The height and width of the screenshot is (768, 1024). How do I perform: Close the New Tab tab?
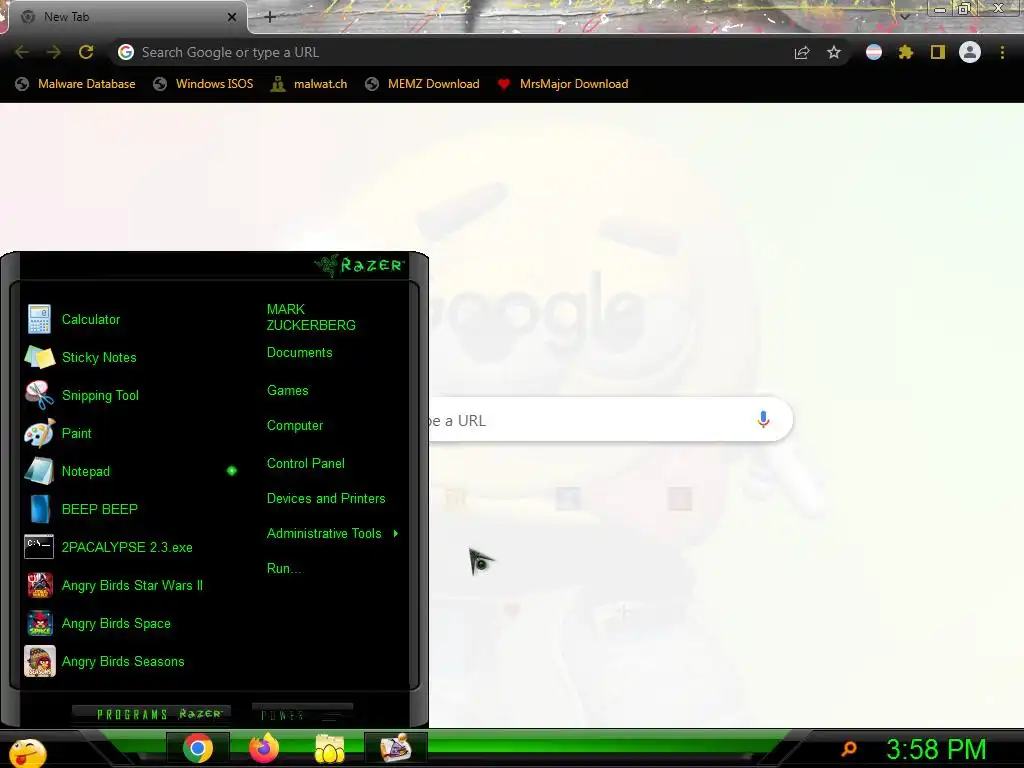[x=232, y=17]
